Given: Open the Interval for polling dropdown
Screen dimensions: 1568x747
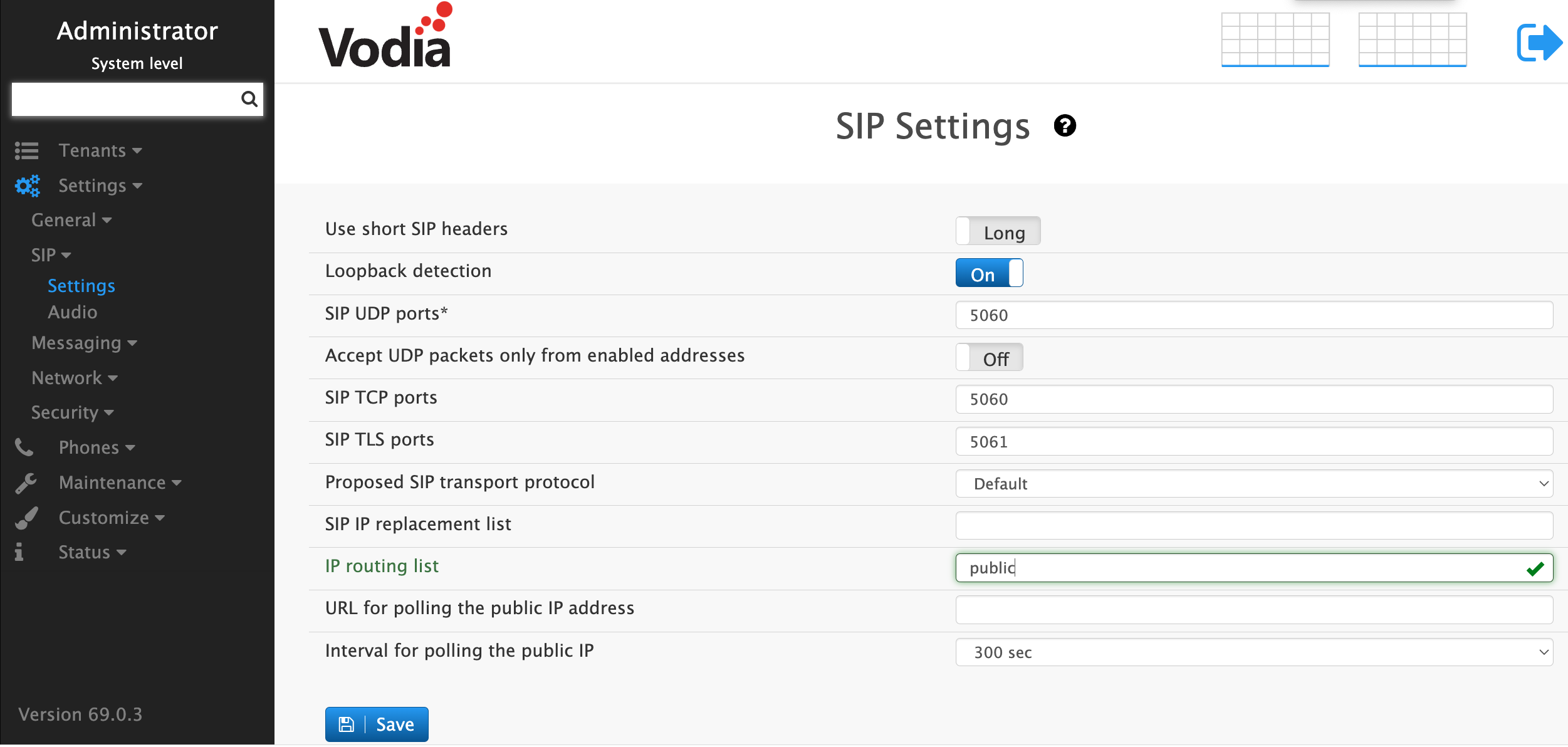Looking at the screenshot, I should click(x=1253, y=652).
